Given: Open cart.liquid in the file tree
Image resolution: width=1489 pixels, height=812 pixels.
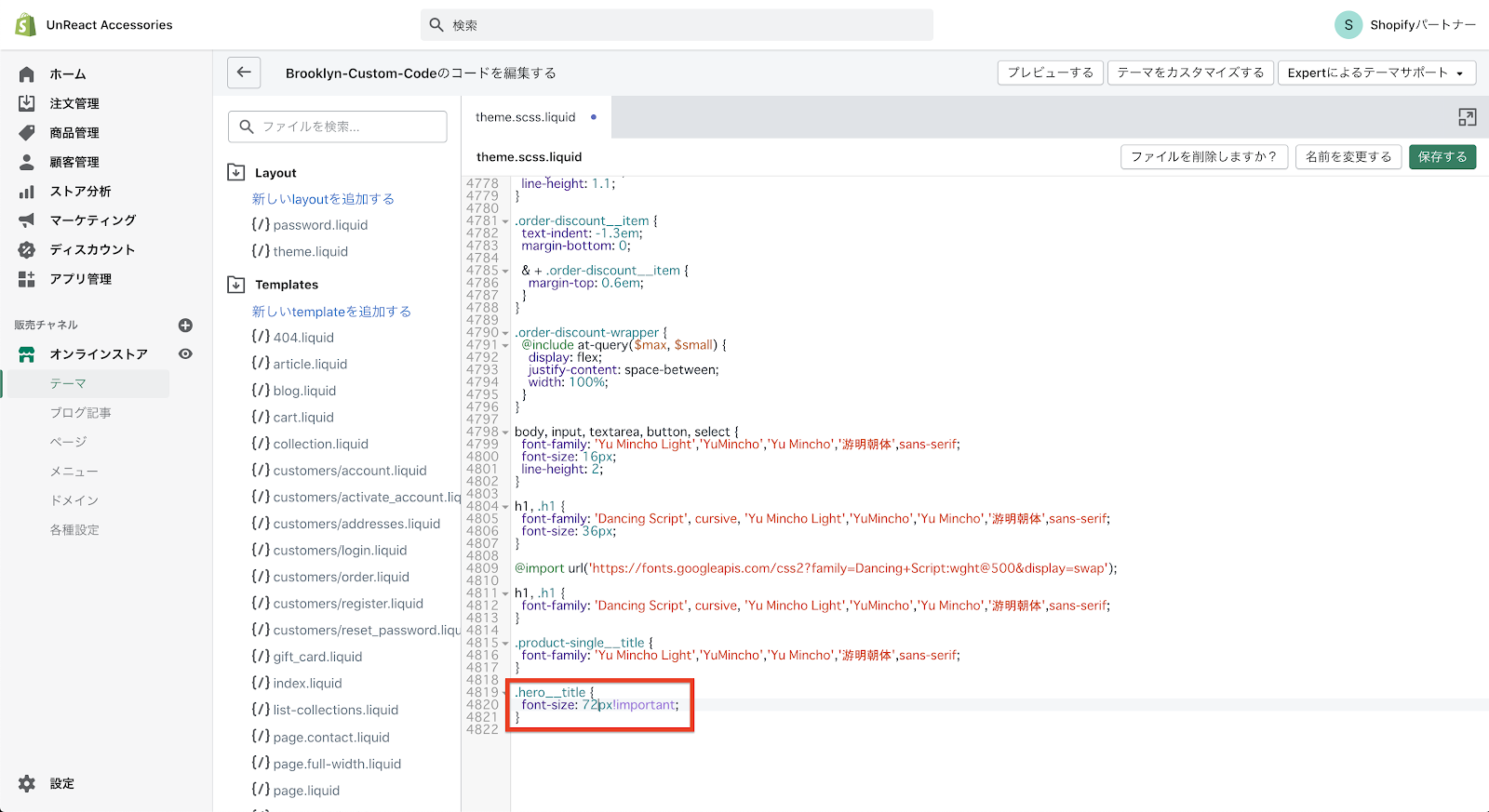Looking at the screenshot, I should tap(303, 418).
